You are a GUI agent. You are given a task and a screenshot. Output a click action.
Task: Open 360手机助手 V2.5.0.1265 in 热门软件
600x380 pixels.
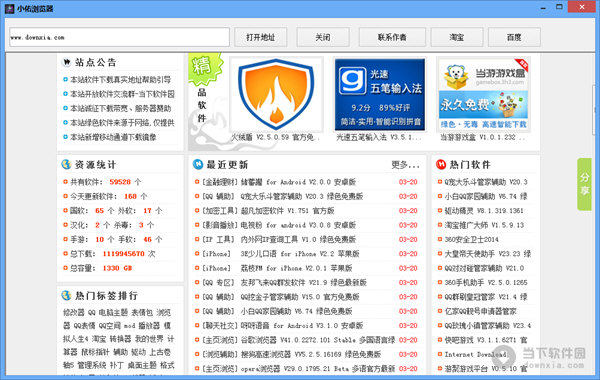[486, 282]
